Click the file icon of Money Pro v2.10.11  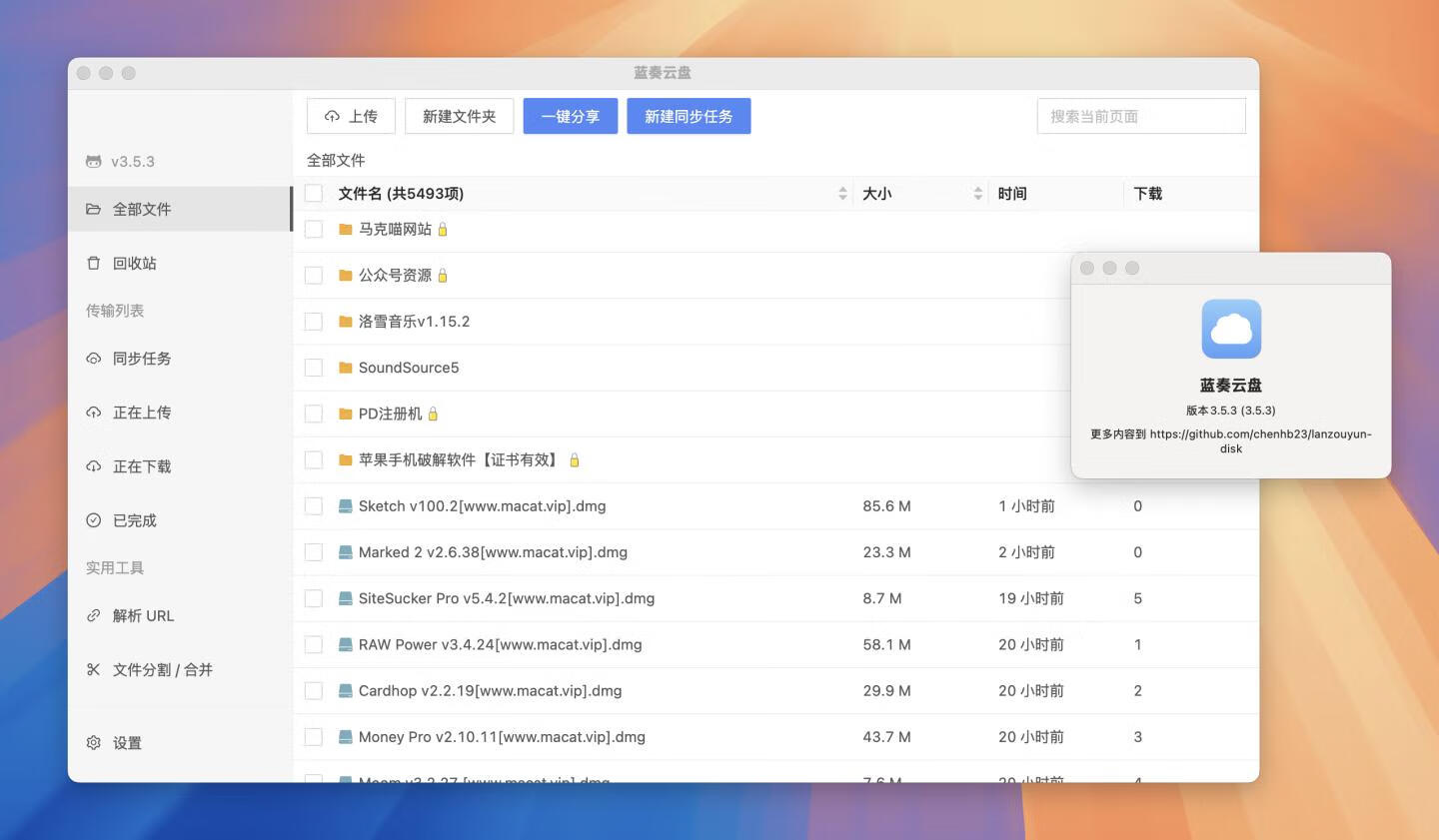[x=345, y=737]
